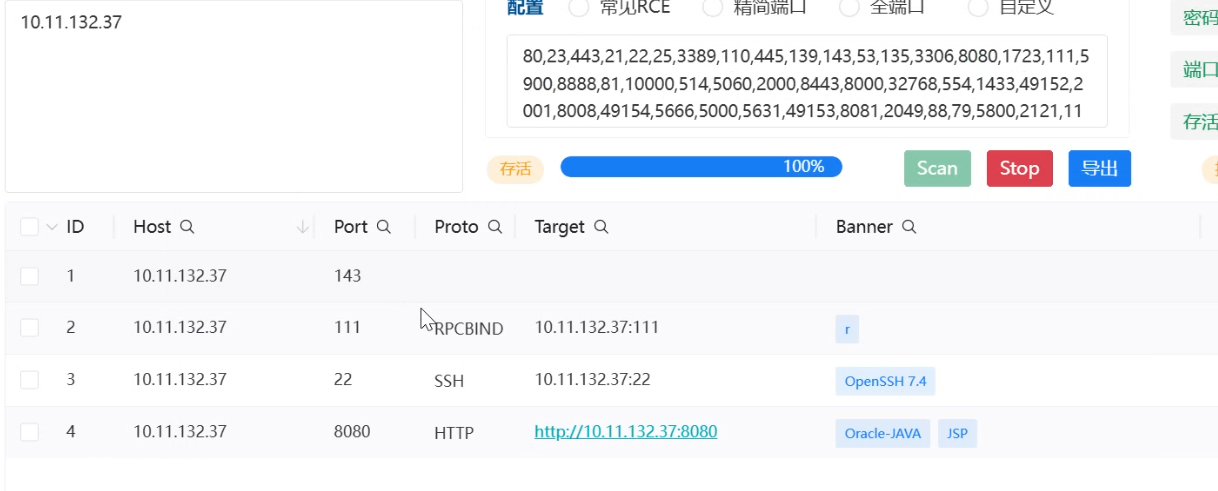Expand the selection dropdown chevron beside ID
Viewport: 1218px width, 491px height.
(x=52, y=228)
